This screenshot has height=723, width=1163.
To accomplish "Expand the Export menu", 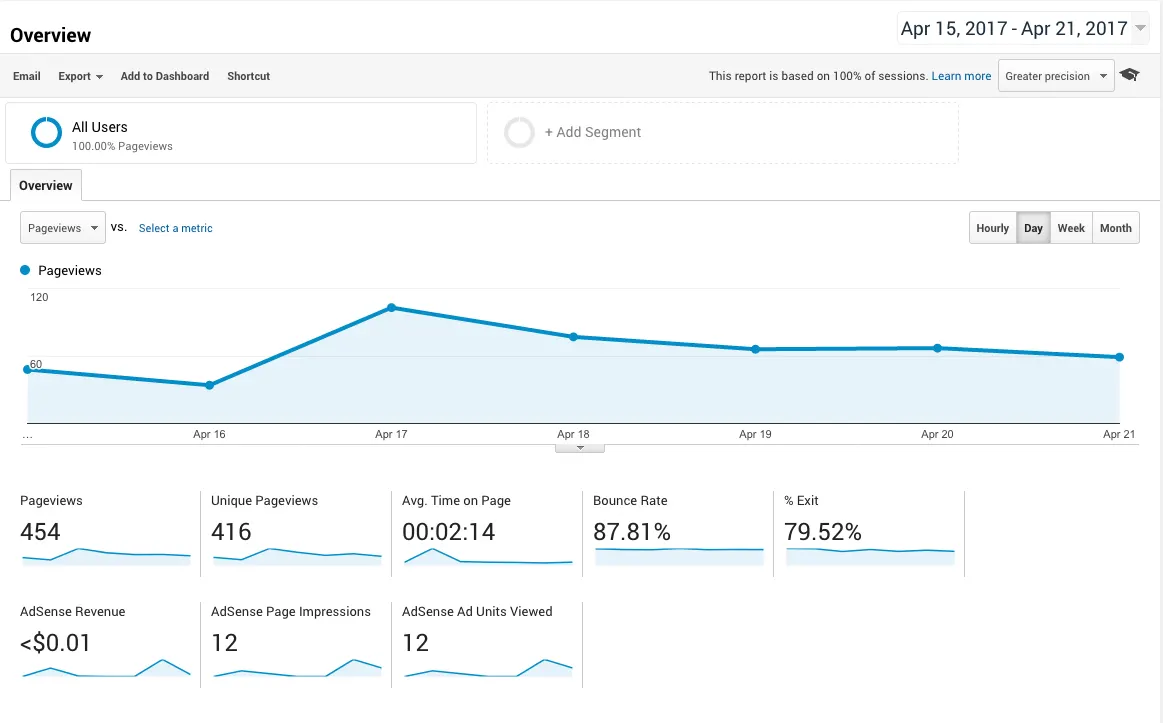I will [80, 76].
